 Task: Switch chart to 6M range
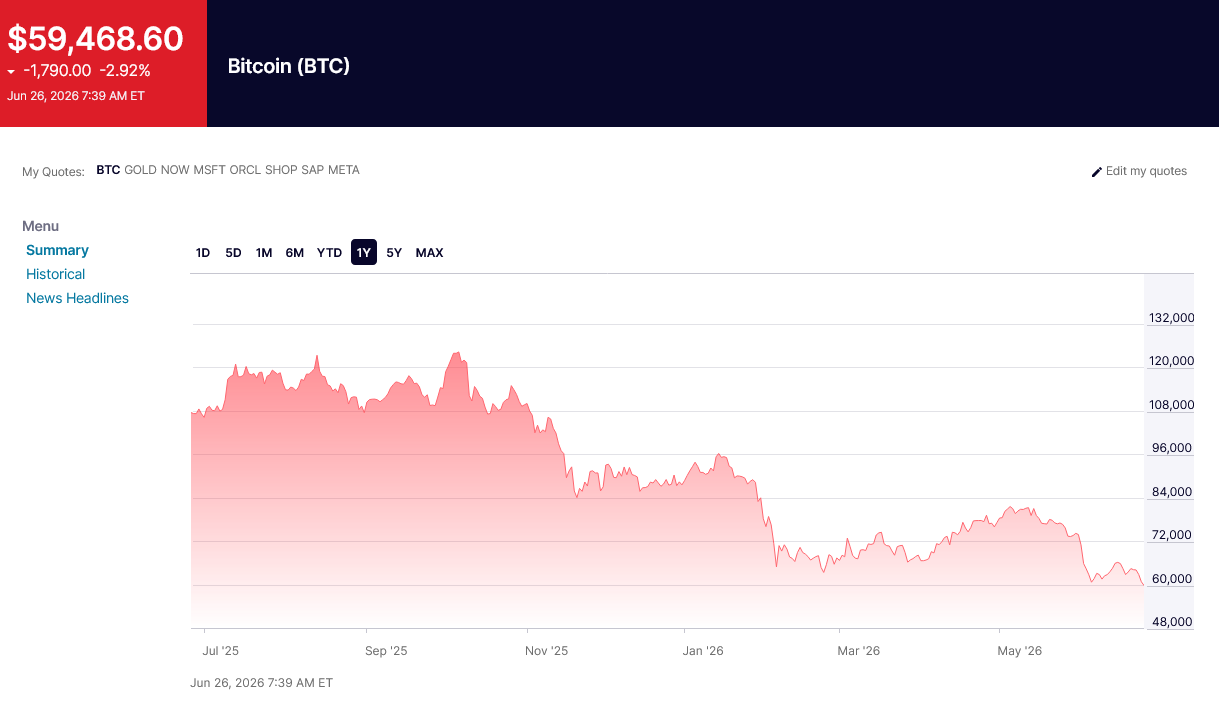(x=294, y=253)
